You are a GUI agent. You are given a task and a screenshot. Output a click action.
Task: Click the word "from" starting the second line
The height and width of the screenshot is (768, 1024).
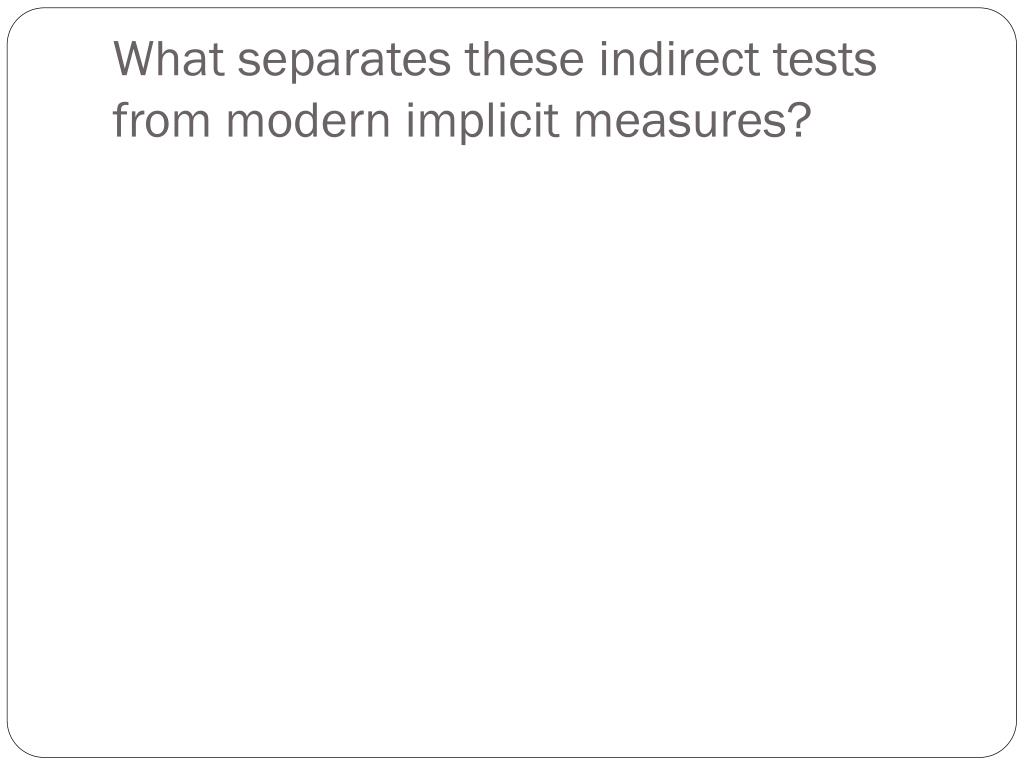pyautogui.click(x=161, y=120)
